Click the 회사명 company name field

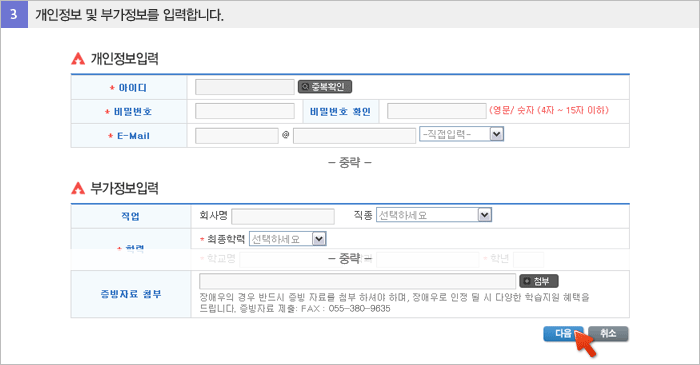(x=283, y=216)
